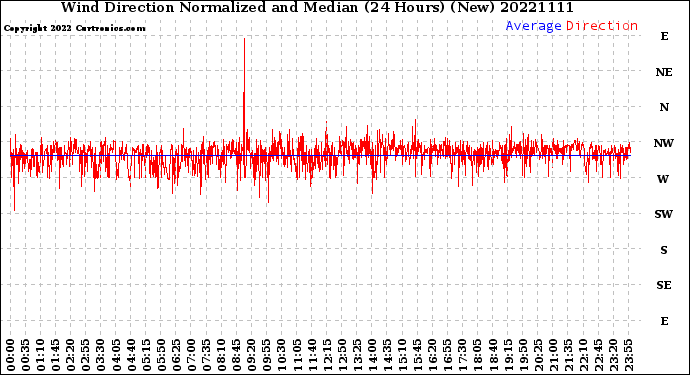Click the 14:00 time label
Screen dimensions: 690x375
[372, 355]
